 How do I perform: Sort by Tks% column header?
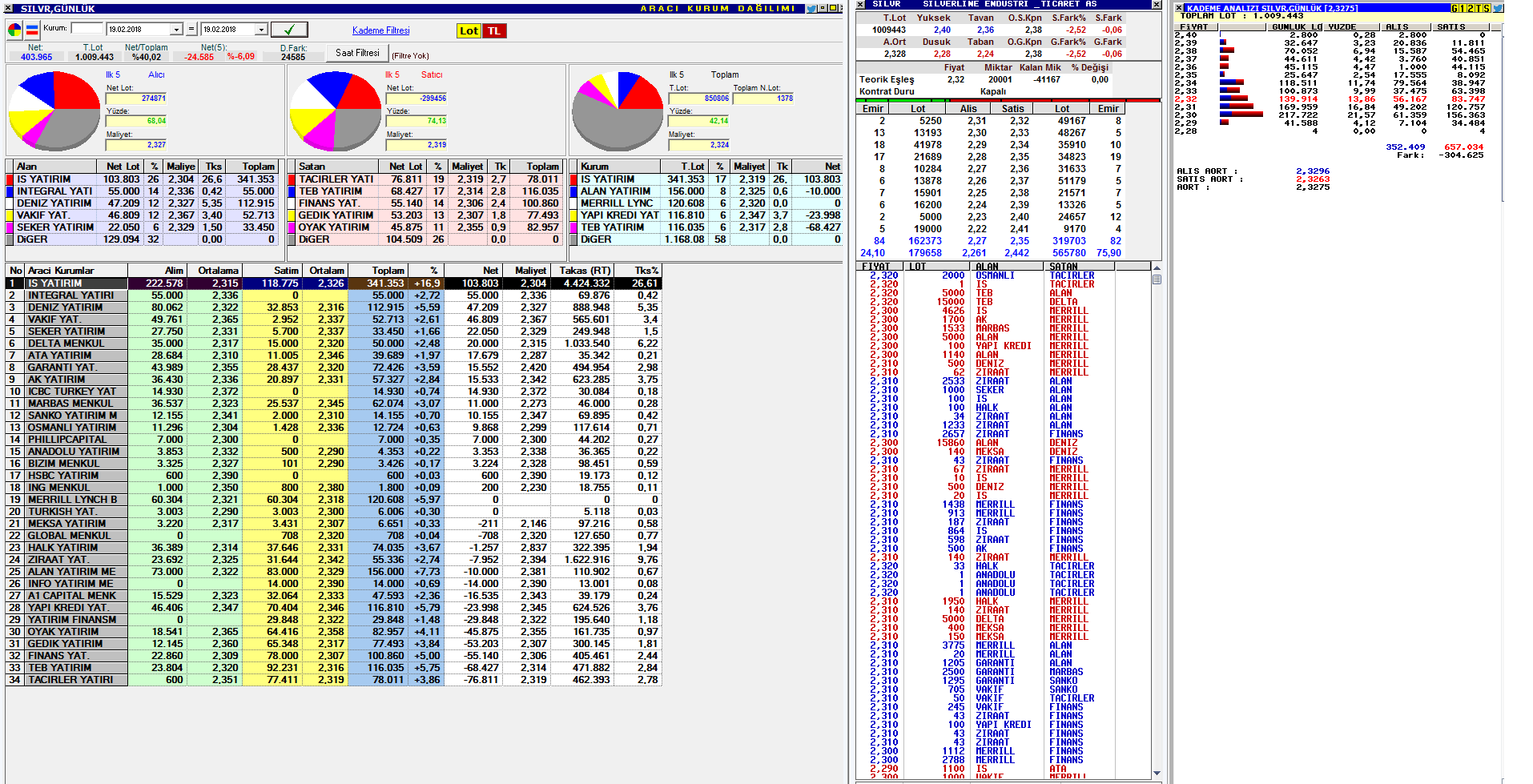tap(638, 271)
